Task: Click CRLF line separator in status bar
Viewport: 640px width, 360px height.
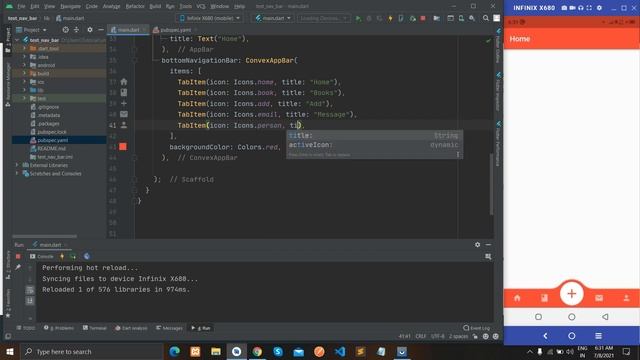Action: pyautogui.click(x=420, y=336)
